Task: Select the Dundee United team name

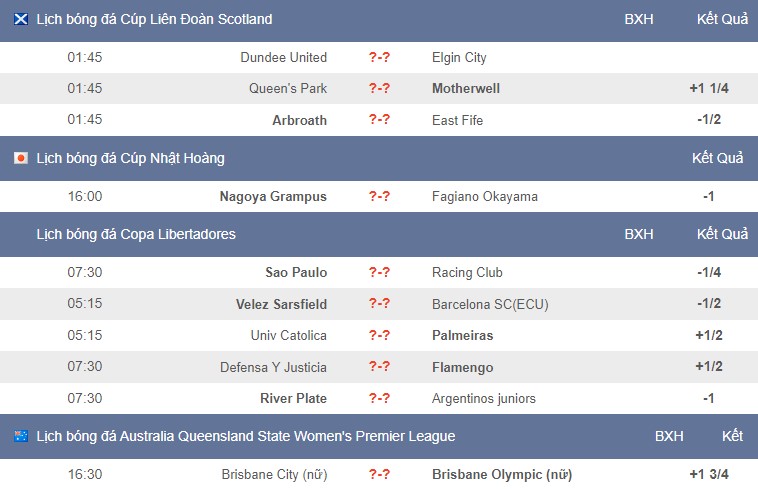Action: tap(283, 58)
